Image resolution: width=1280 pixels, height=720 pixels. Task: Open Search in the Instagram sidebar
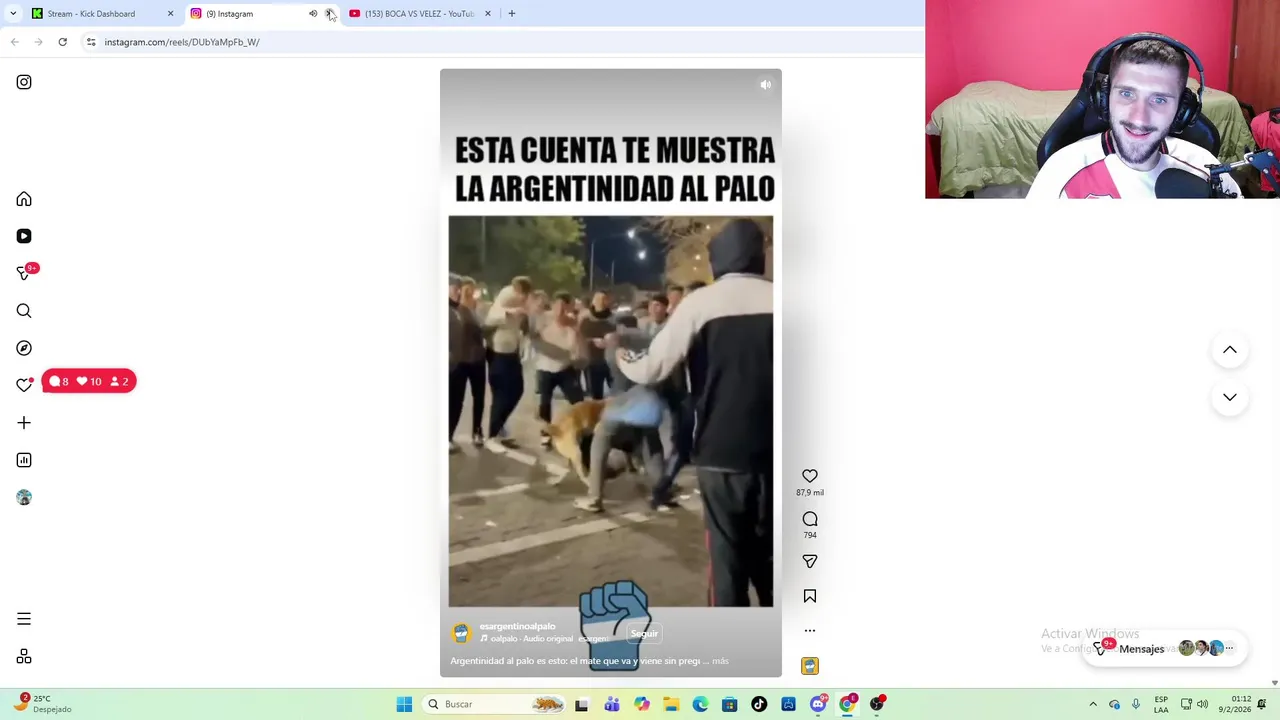24,311
